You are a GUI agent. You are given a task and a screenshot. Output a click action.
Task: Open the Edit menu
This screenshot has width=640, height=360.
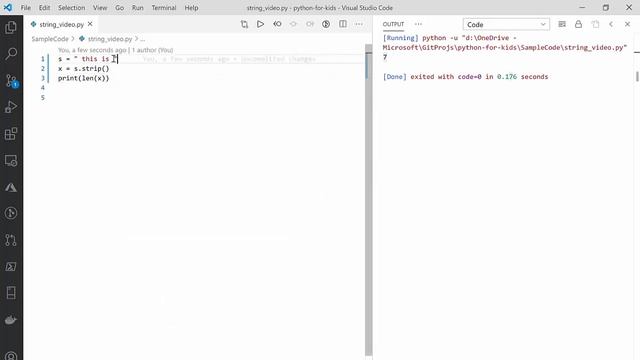[44, 8]
